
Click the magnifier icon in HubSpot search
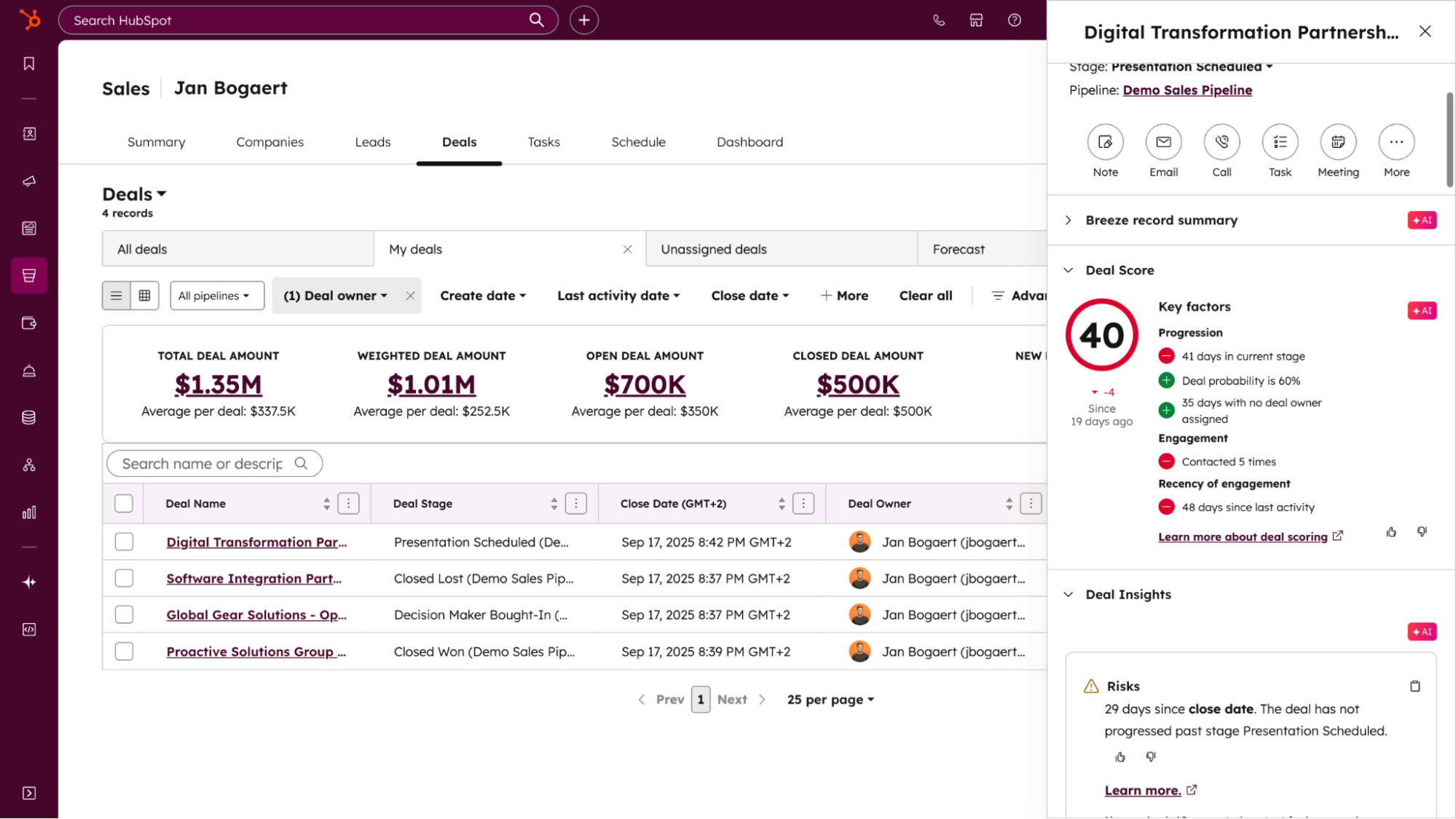pyautogui.click(x=537, y=20)
